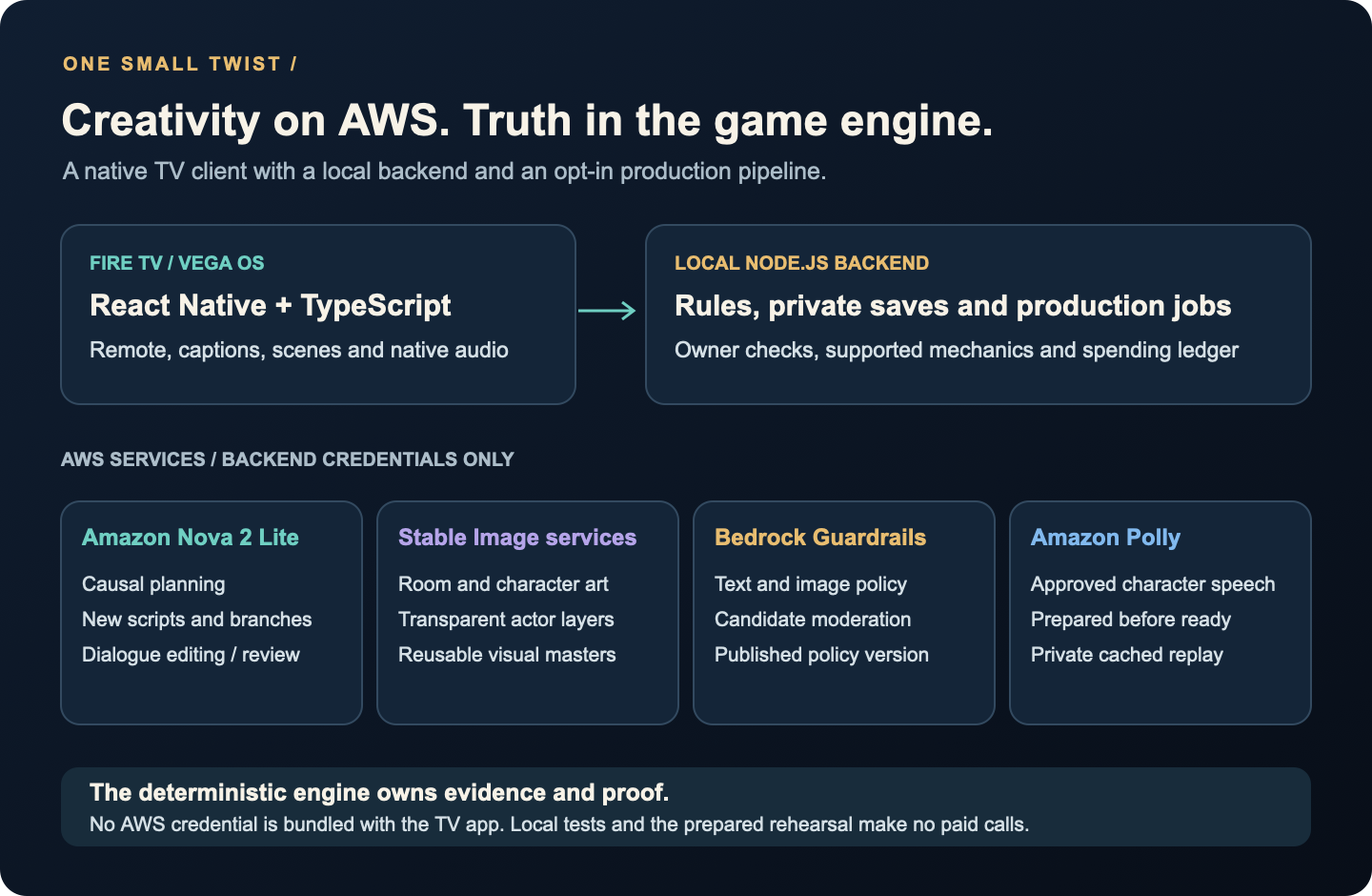Screen dimensions: 1372x896
Task: Select "Room and character art"
Action: tap(503, 584)
